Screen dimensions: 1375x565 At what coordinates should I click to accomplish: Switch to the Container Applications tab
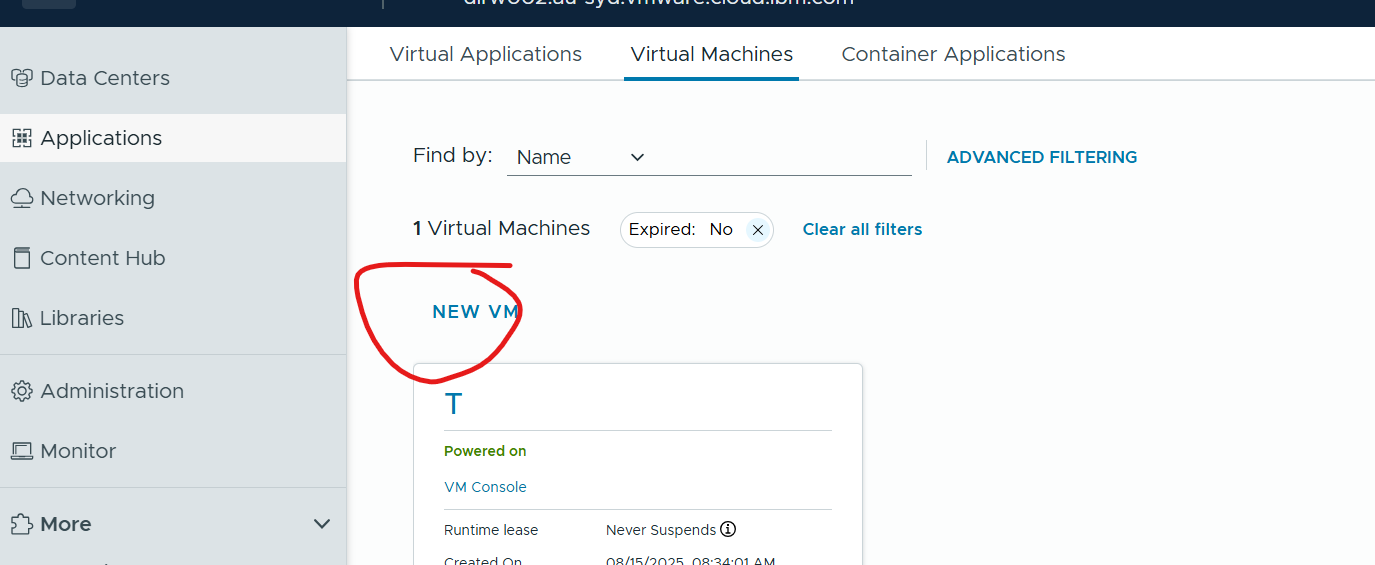pos(953,54)
